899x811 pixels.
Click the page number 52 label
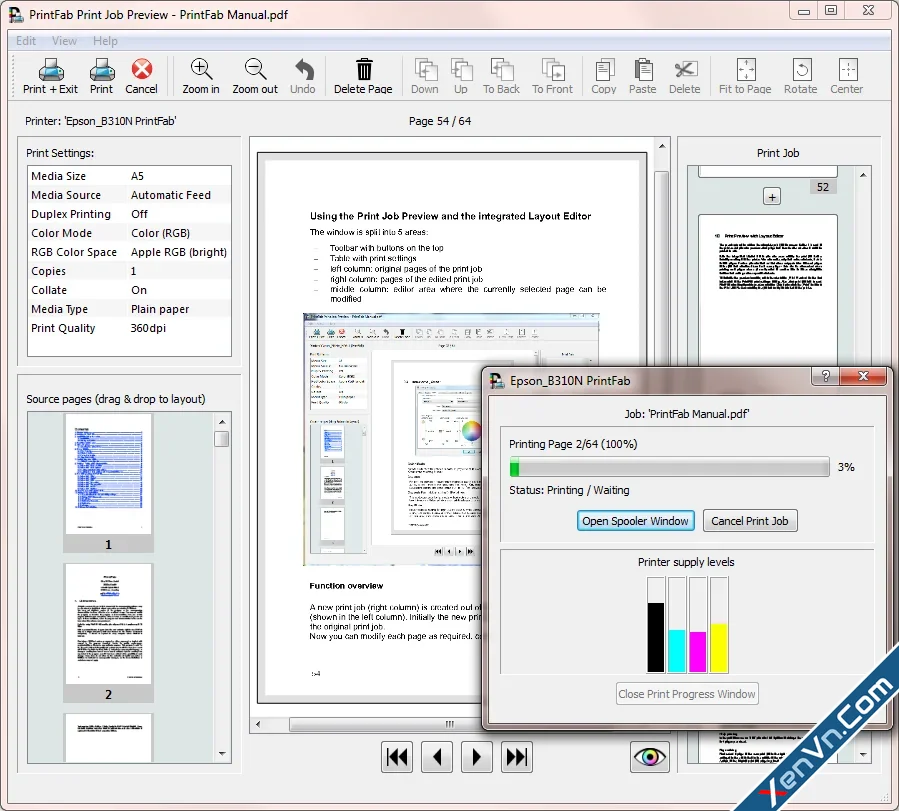click(x=823, y=187)
